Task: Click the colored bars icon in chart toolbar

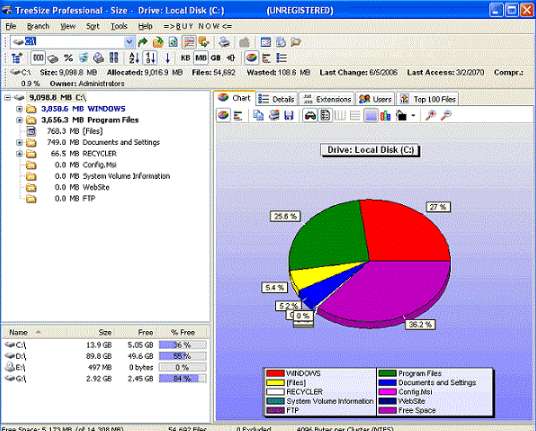Action: [x=385, y=116]
